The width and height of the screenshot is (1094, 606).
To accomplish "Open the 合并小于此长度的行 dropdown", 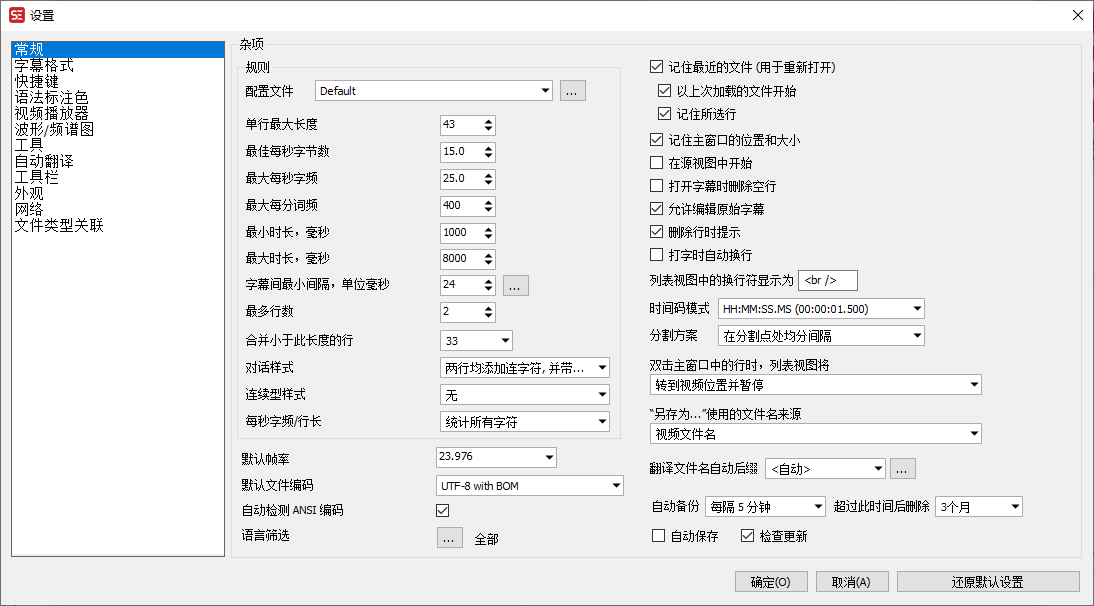I will pos(477,340).
